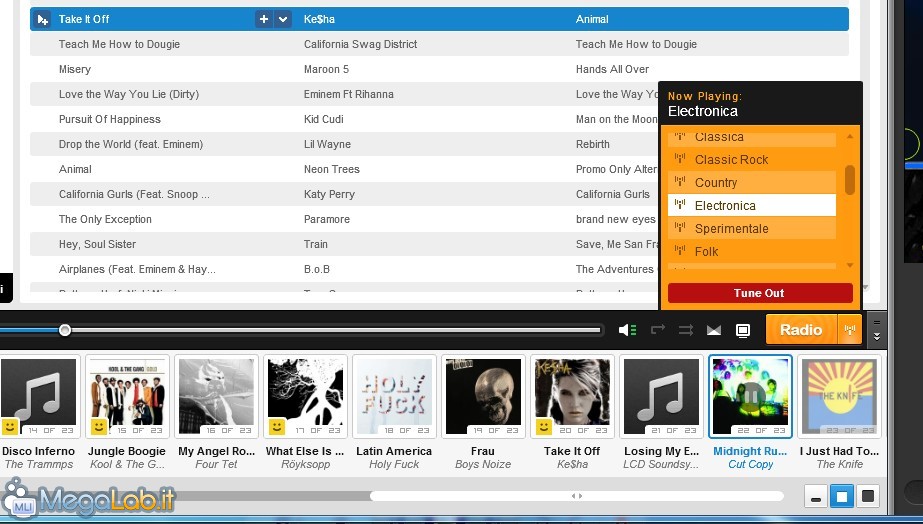The image size is (923, 524).
Task: Click smiley icon on Disco Inferno
Action: 10,426
